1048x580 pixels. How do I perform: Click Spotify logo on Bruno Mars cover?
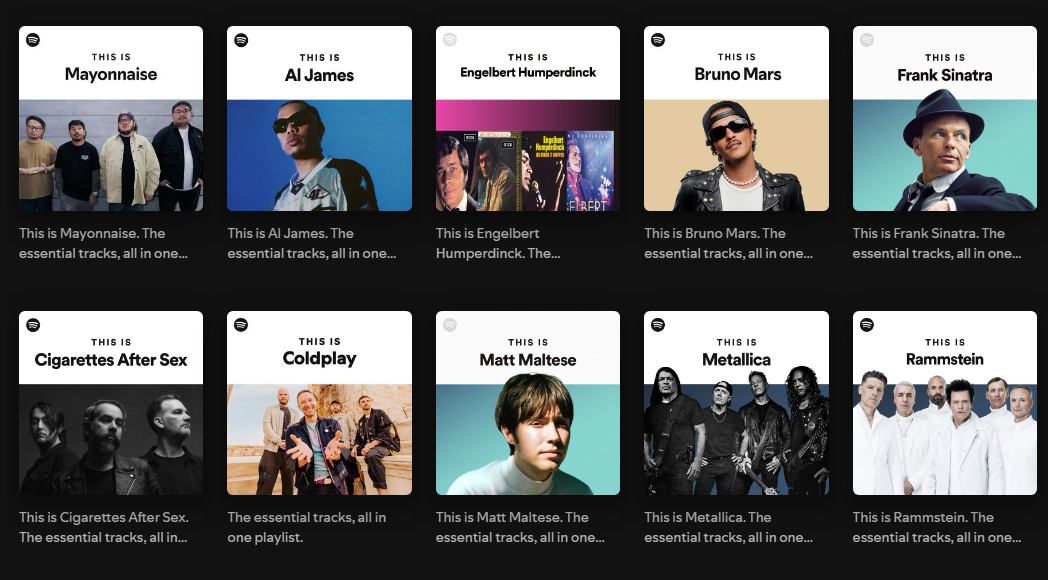(x=658, y=40)
